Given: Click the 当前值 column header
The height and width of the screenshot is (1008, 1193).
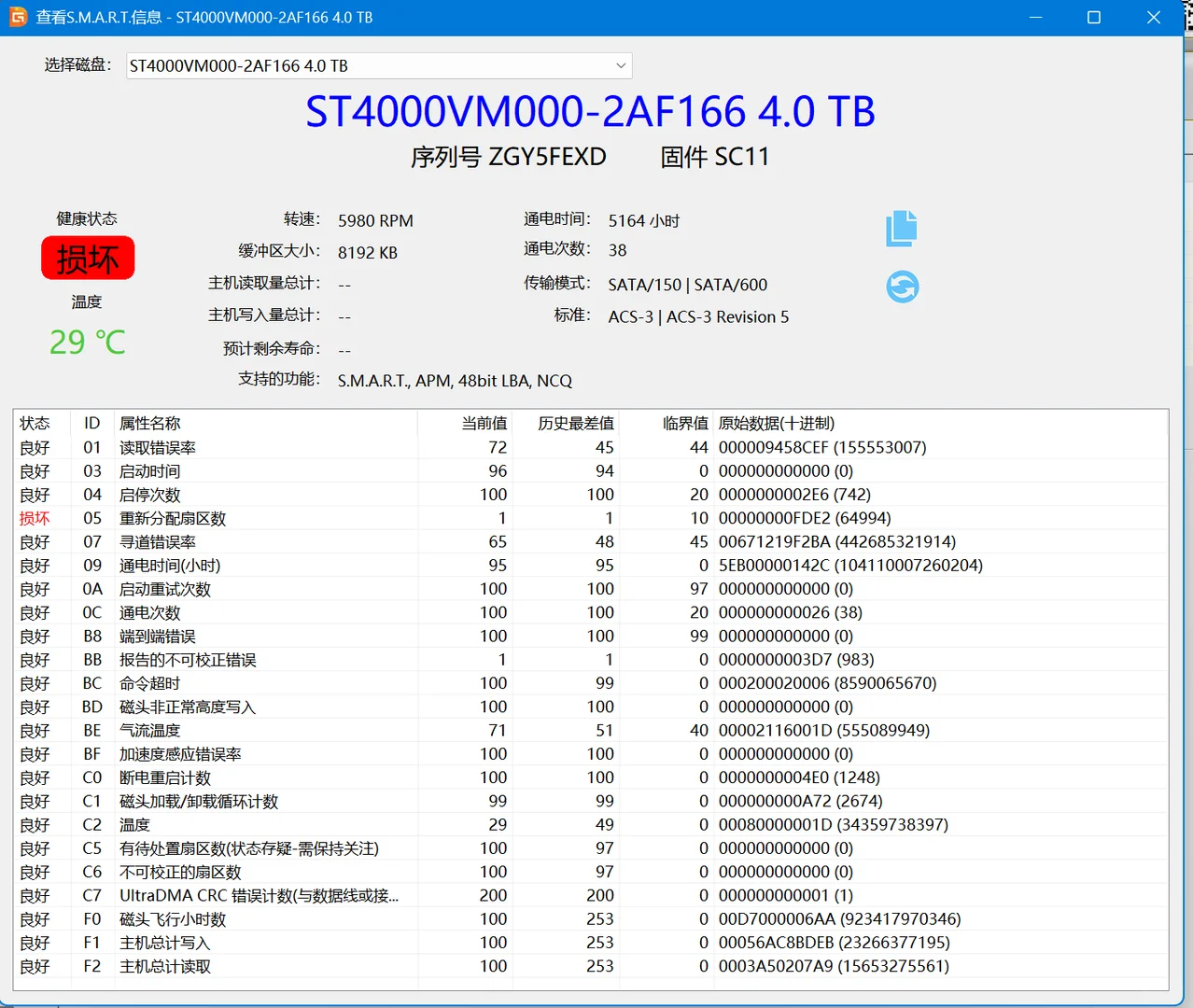Looking at the screenshot, I should tap(484, 424).
